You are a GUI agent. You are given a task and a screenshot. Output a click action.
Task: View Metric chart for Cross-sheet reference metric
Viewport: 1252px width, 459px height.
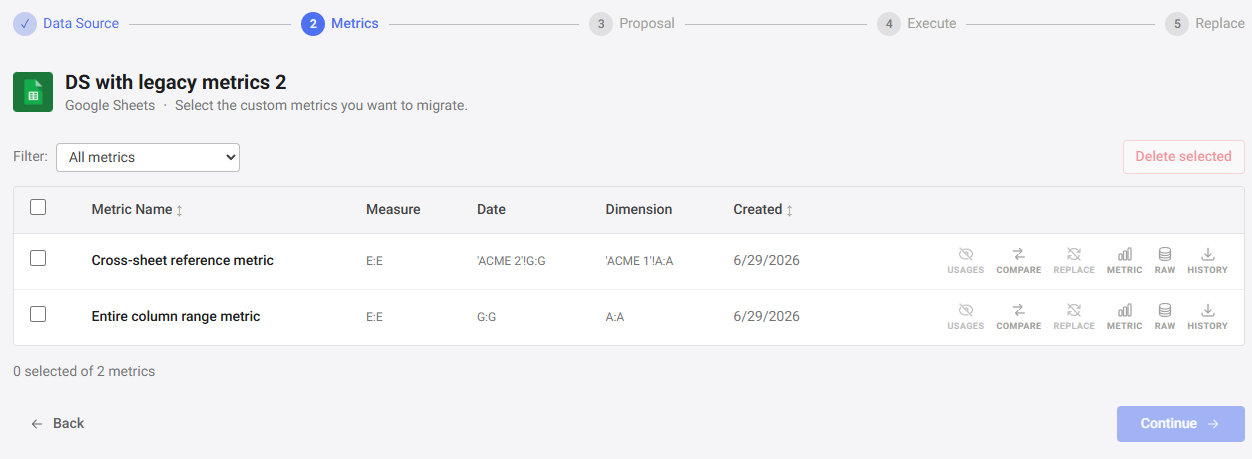[1124, 261]
